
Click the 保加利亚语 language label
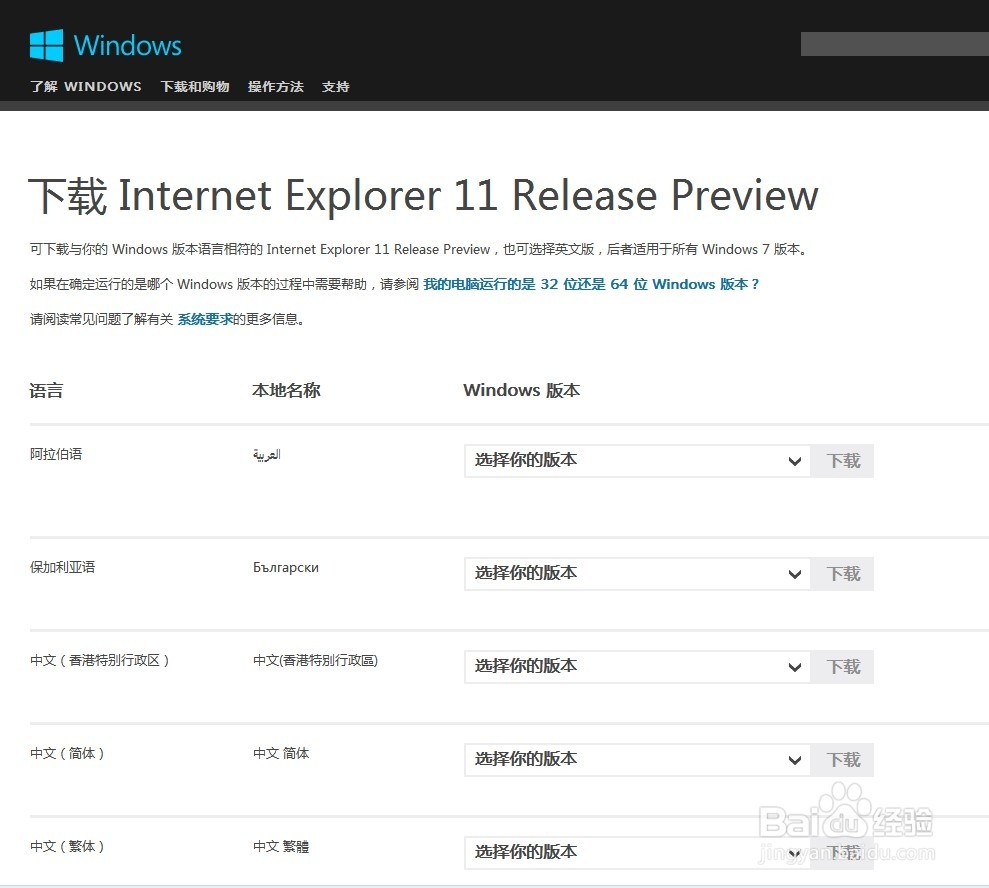click(x=62, y=567)
